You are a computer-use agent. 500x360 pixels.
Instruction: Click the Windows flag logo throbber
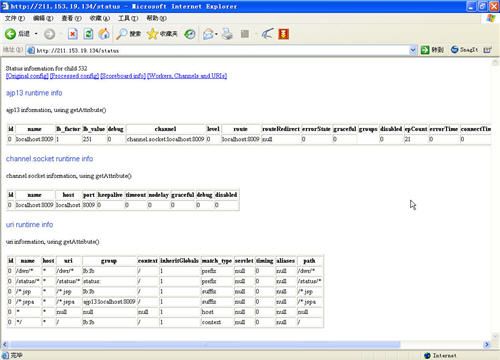491,18
